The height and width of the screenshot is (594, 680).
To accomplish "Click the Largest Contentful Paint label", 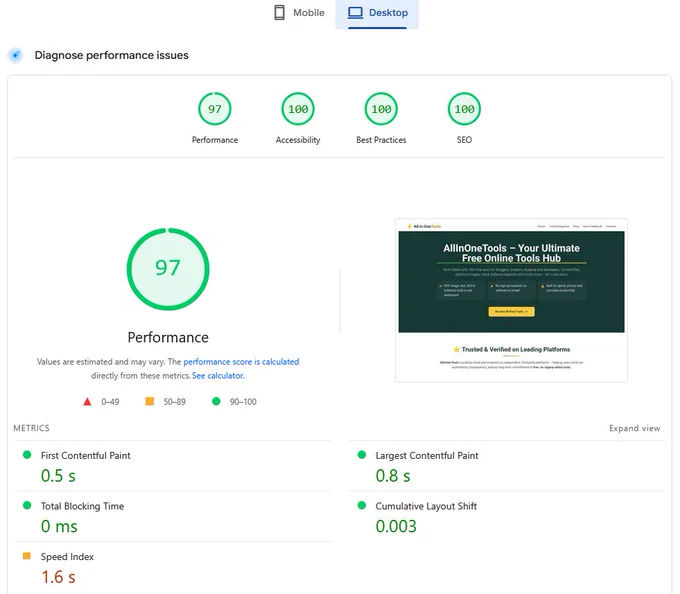I will point(427,456).
